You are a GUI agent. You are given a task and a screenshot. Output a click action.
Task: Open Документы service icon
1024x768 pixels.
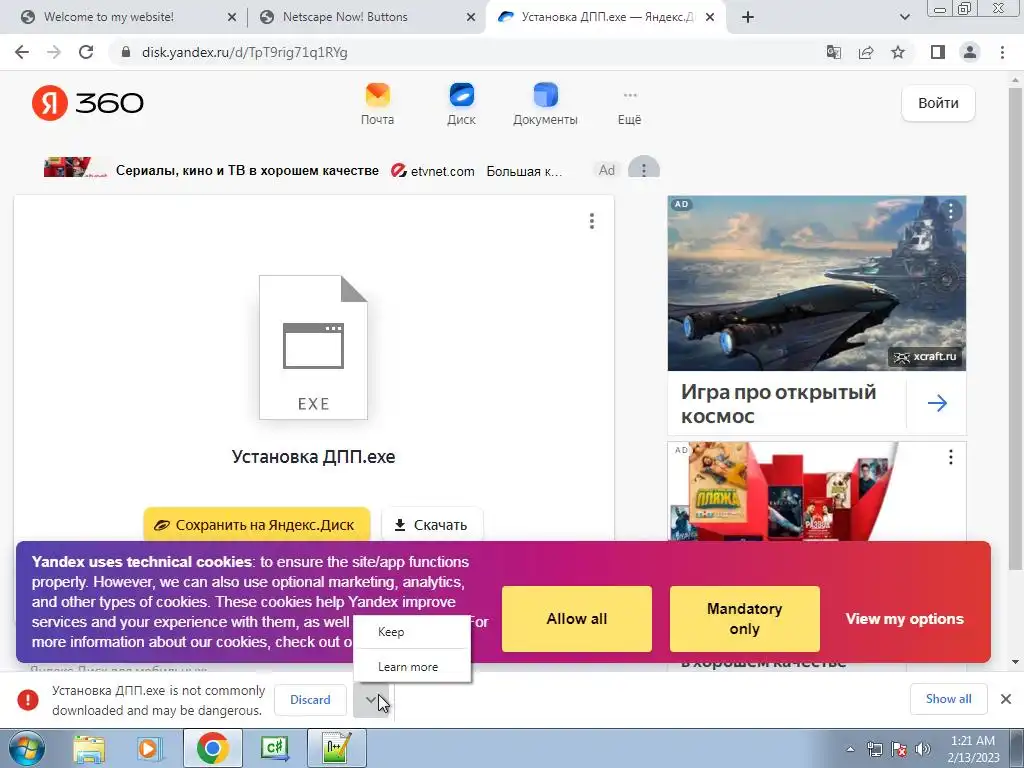(545, 104)
